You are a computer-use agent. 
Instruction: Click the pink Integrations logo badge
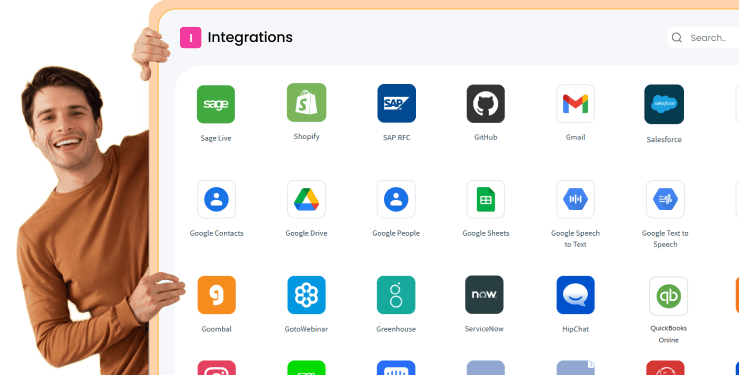point(190,38)
